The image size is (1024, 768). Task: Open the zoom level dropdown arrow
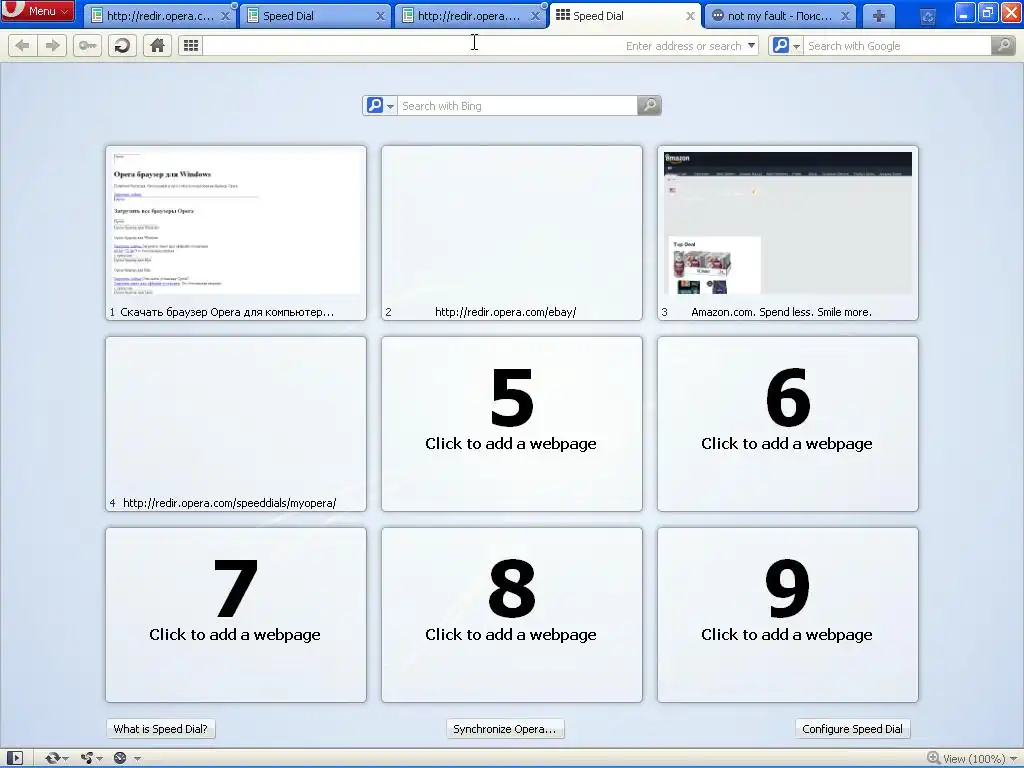[1014, 759]
